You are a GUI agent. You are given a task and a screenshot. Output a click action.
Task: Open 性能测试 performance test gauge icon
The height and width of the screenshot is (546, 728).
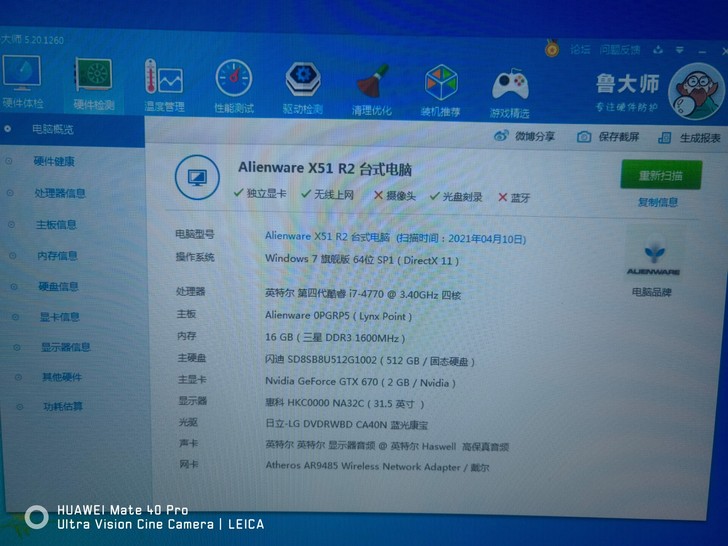pyautogui.click(x=234, y=86)
